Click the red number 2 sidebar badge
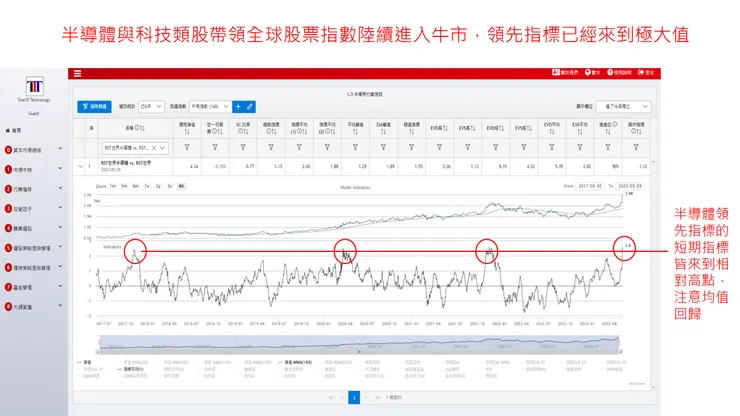Screen dimensions: 740x416 pyautogui.click(x=8, y=189)
